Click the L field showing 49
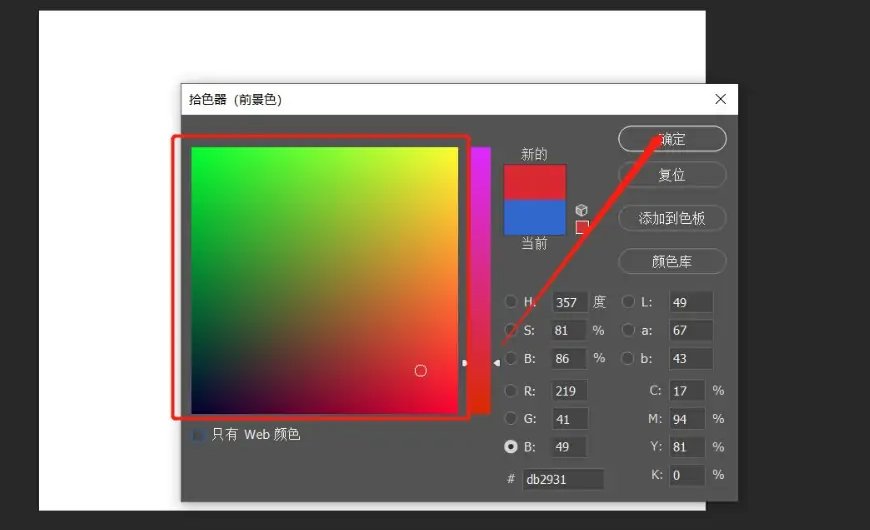This screenshot has width=870, height=530. (691, 302)
